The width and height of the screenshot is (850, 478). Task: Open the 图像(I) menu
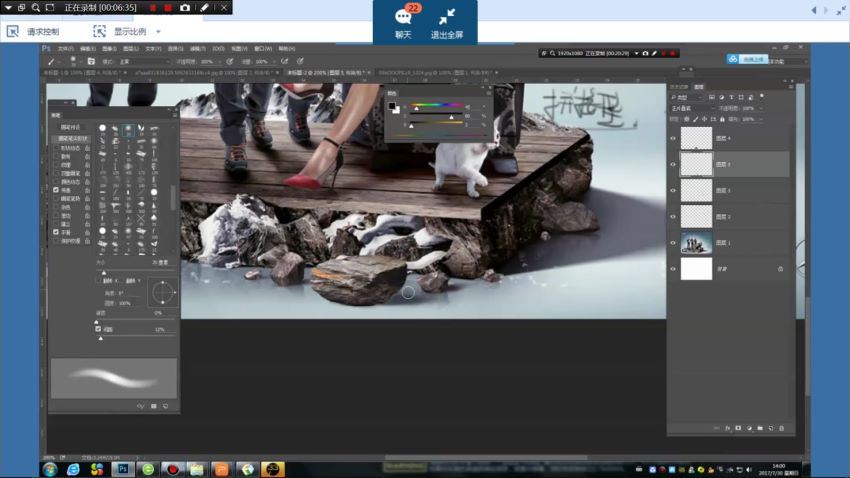pos(110,49)
